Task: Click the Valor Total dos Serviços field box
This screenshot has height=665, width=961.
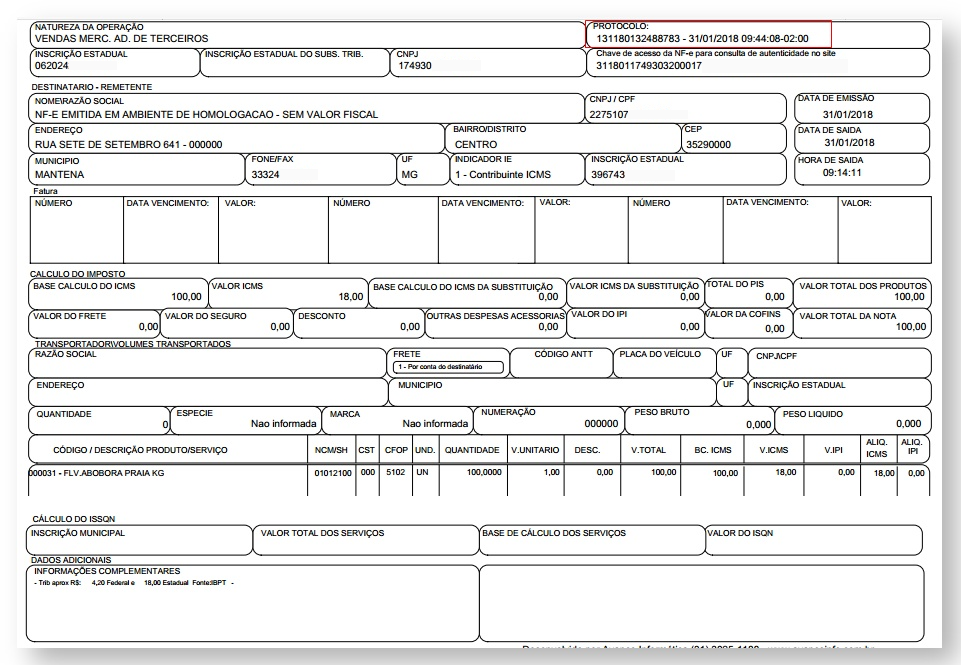Action: (x=366, y=540)
